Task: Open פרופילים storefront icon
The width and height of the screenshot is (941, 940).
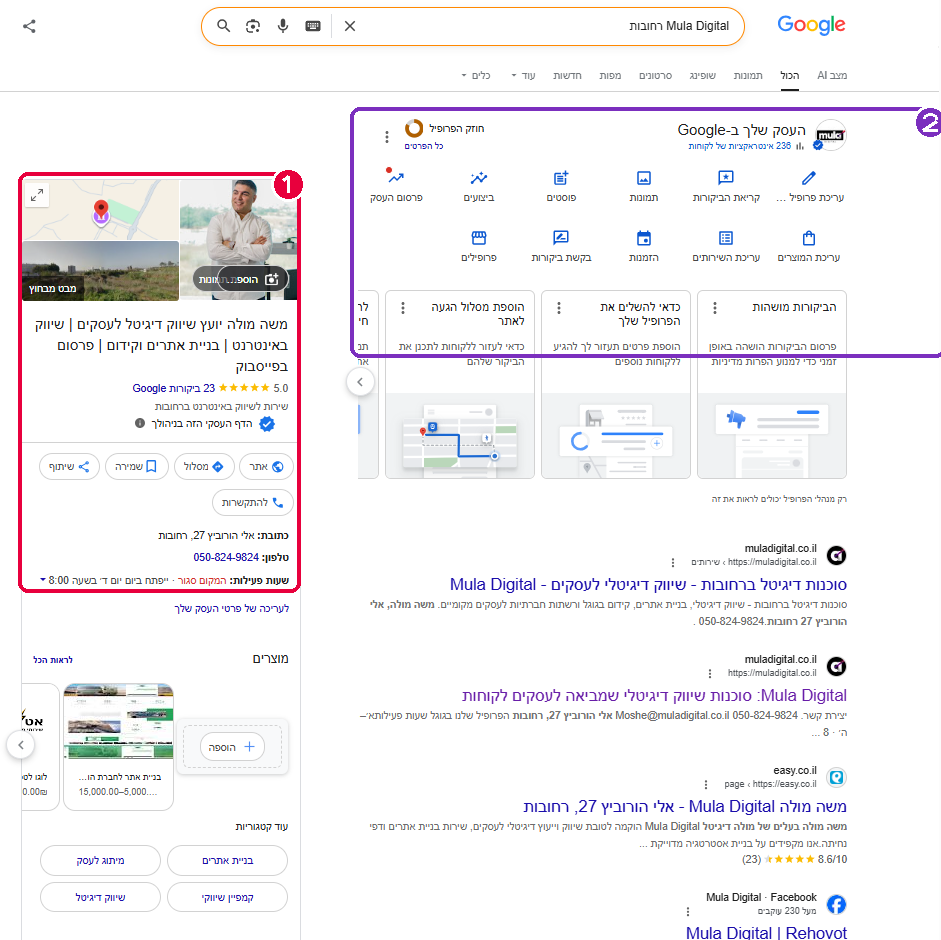Action: tap(478, 238)
